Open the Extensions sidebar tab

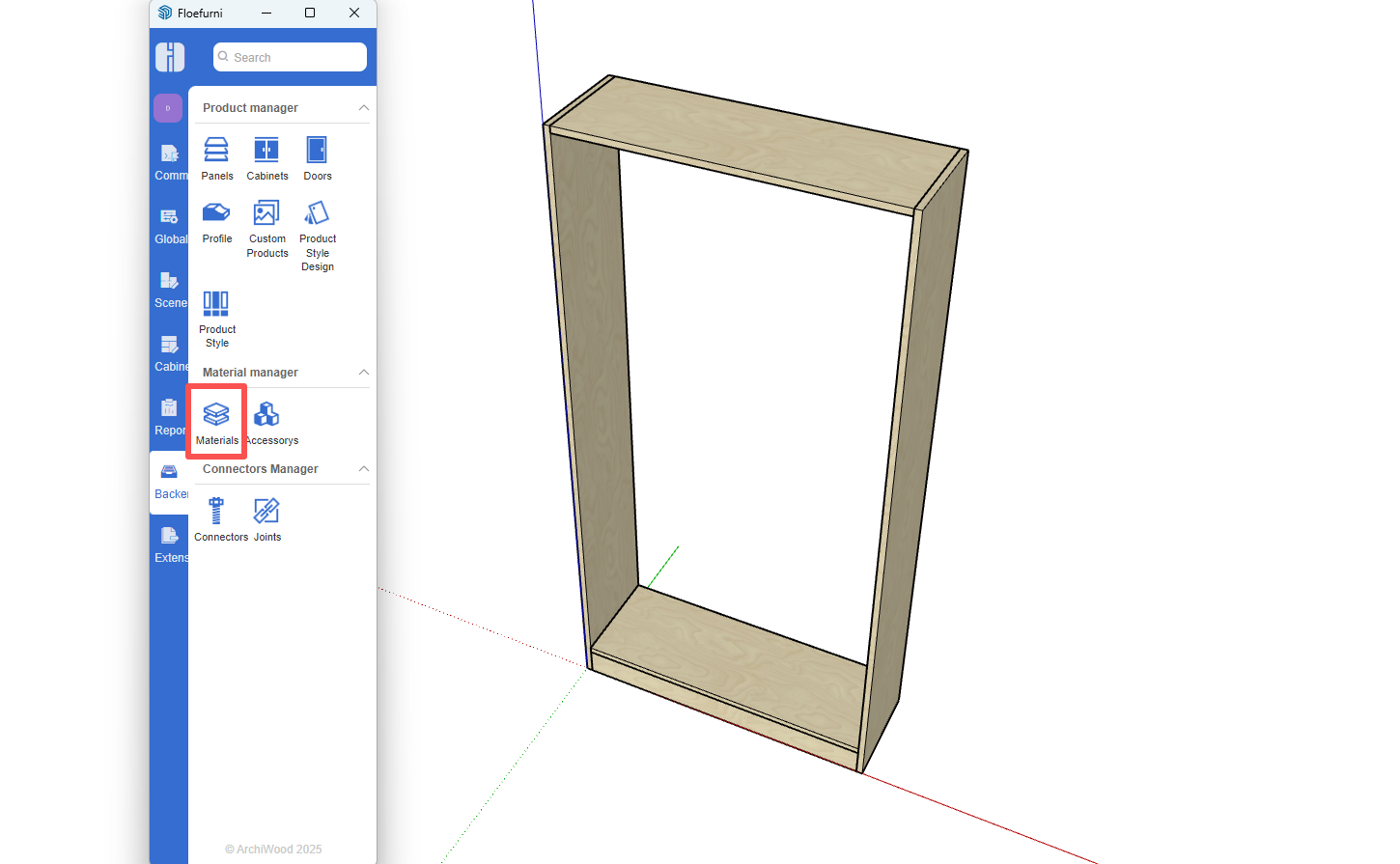pyautogui.click(x=170, y=544)
